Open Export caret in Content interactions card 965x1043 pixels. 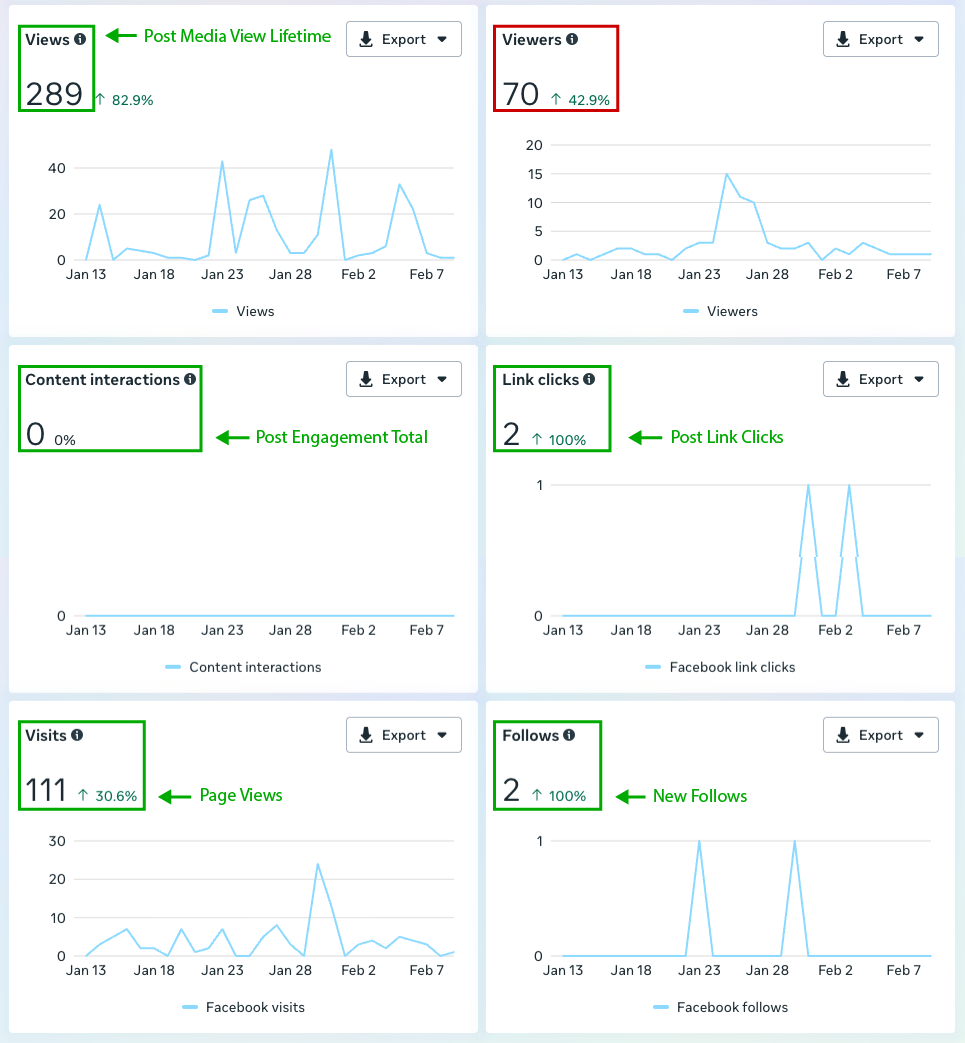442,379
